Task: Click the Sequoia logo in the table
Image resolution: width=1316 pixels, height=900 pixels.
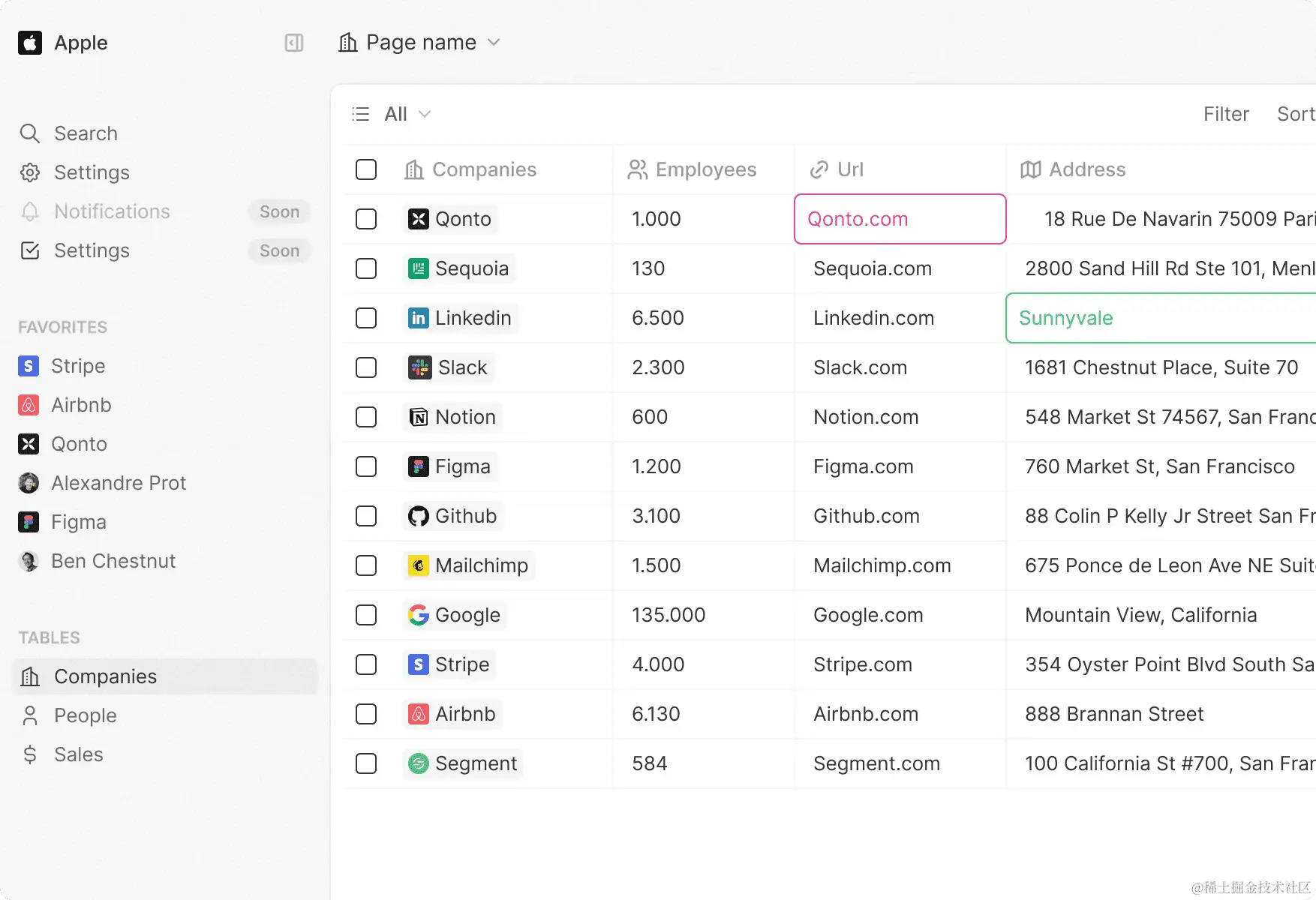Action: (419, 268)
